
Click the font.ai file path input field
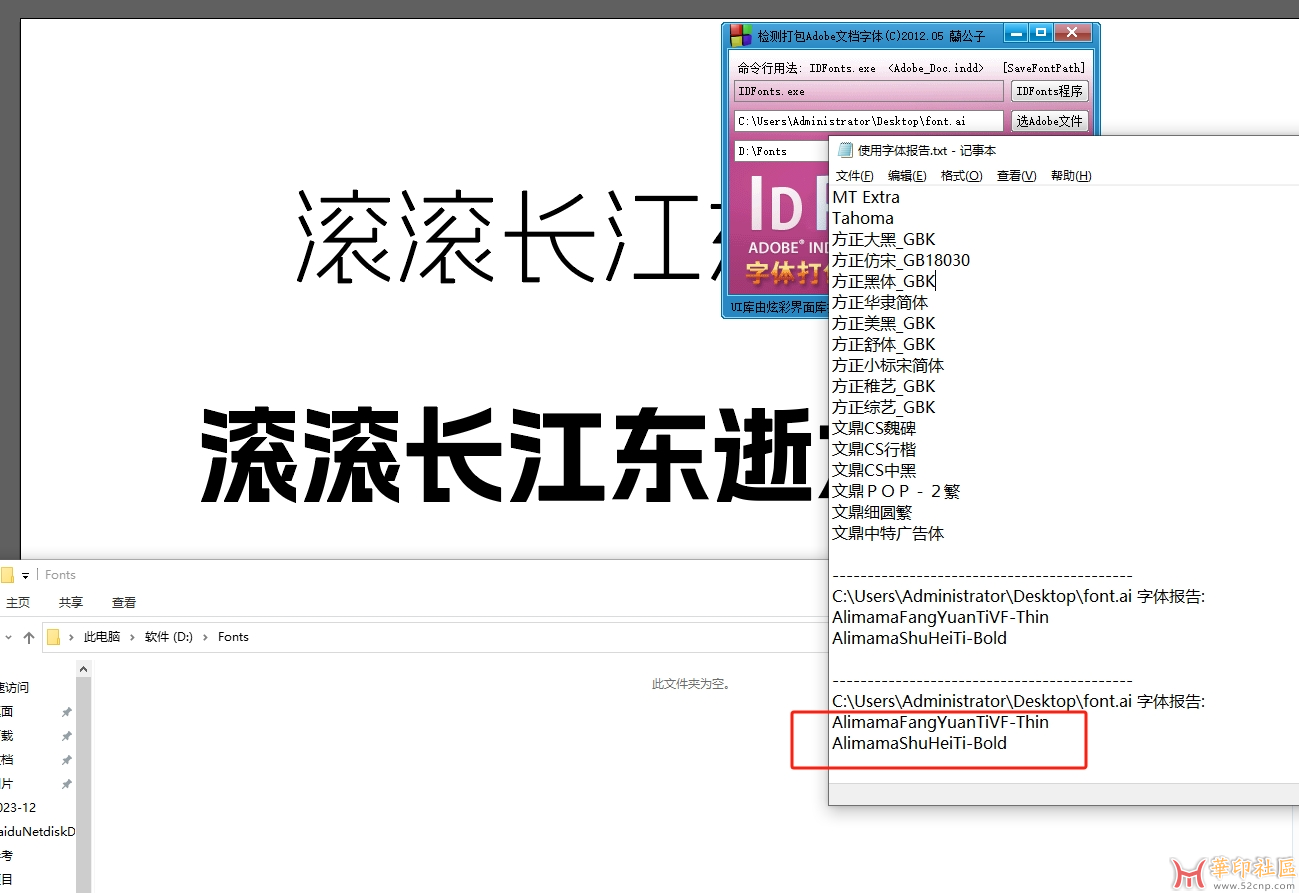(867, 121)
